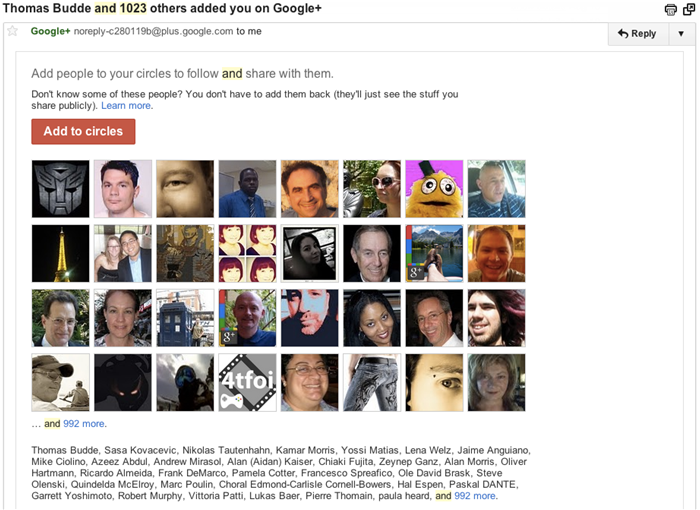
Task: Select the four cartoon faces thumbnail
Action: click(x=247, y=253)
